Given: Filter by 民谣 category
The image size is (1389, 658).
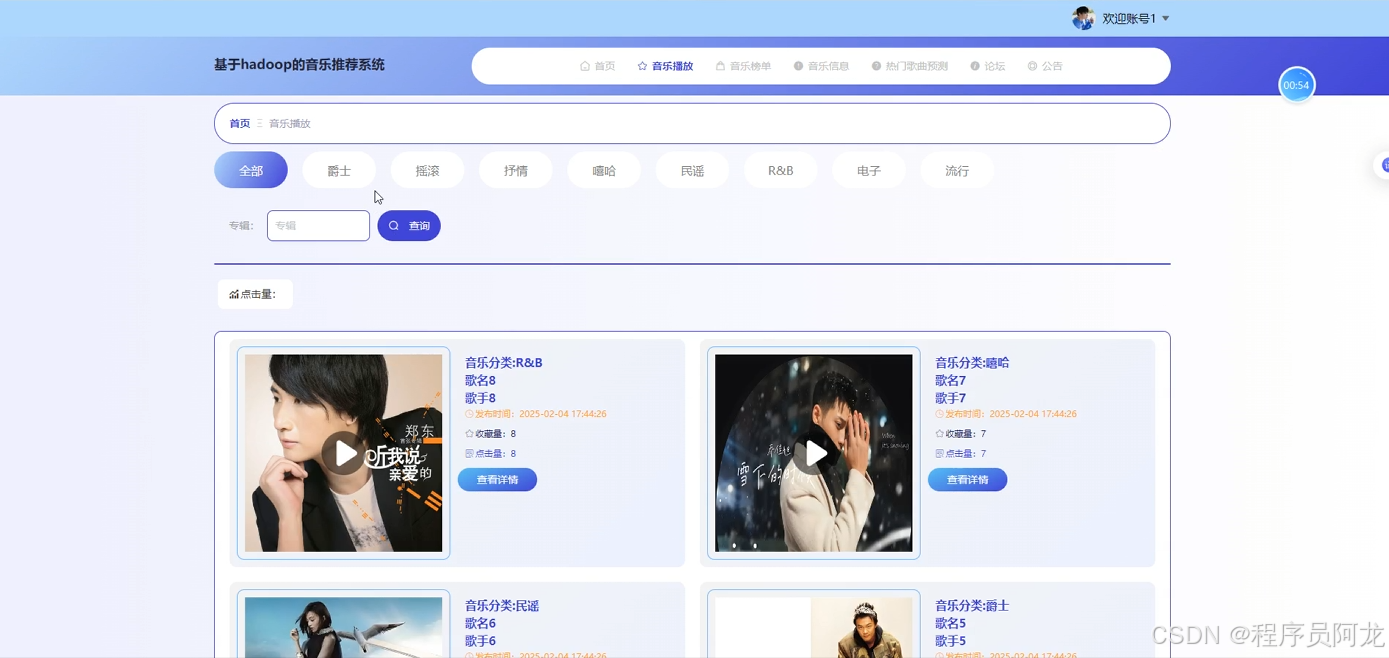Looking at the screenshot, I should coord(692,170).
